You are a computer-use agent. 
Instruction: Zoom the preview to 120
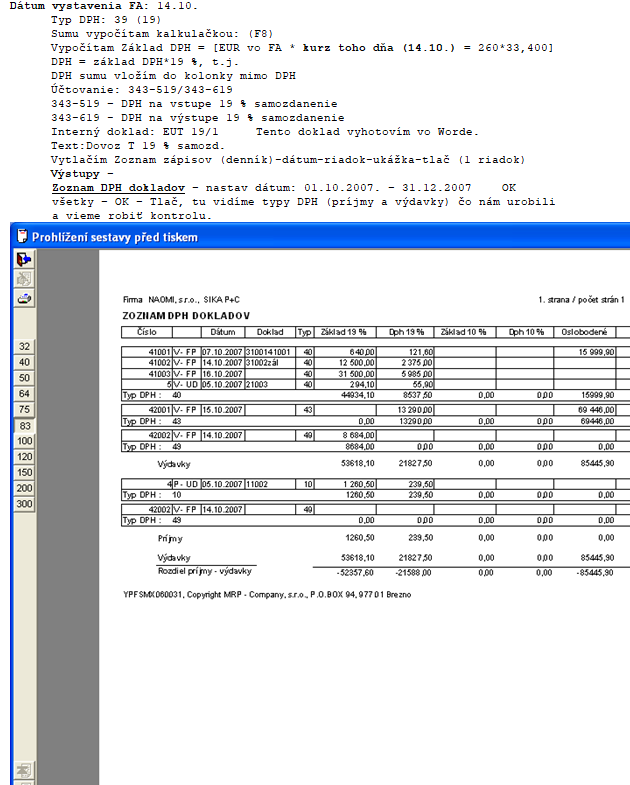click(x=24, y=457)
